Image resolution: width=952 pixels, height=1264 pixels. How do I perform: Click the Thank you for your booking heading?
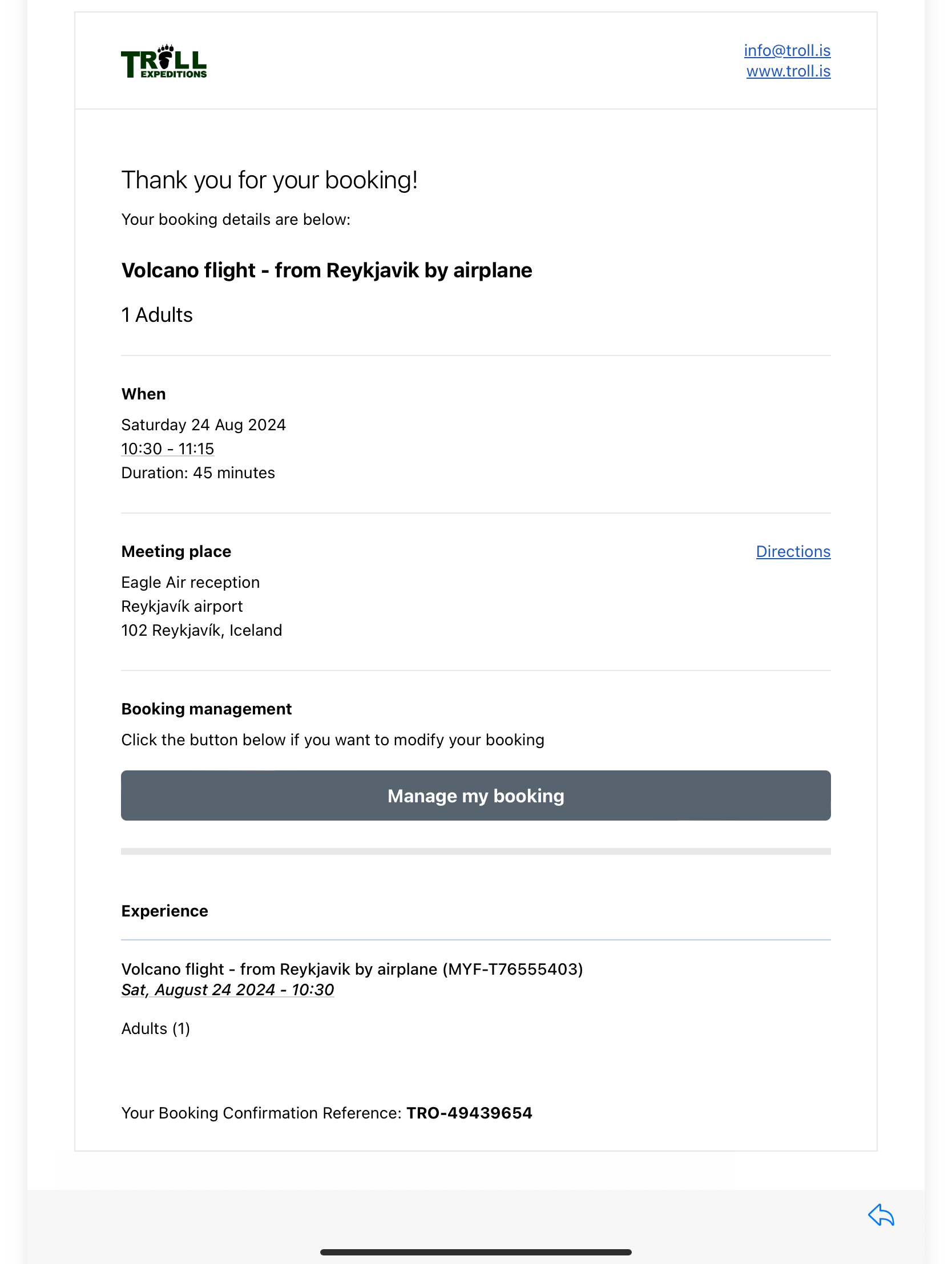(x=269, y=180)
